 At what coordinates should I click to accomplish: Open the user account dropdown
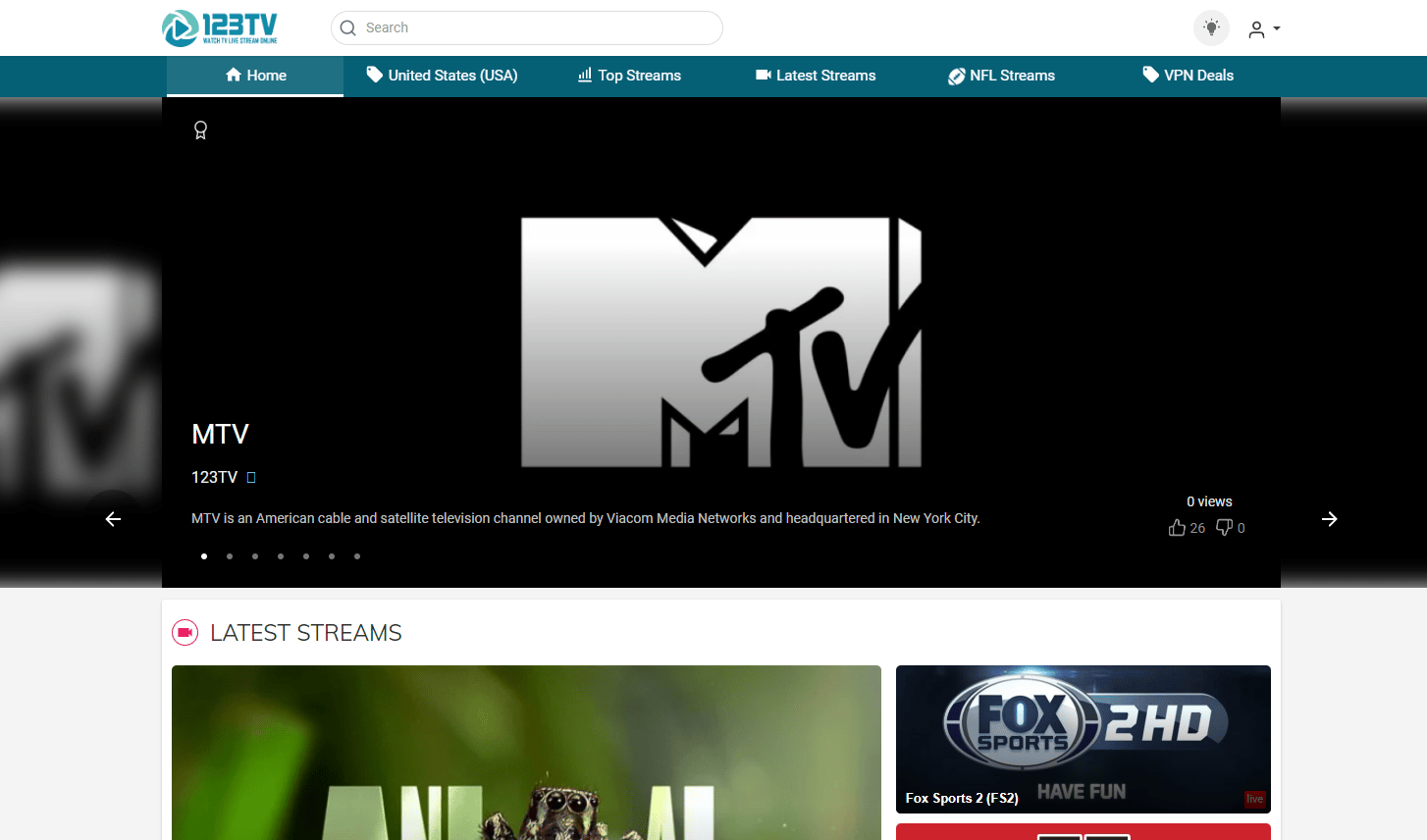click(1264, 29)
